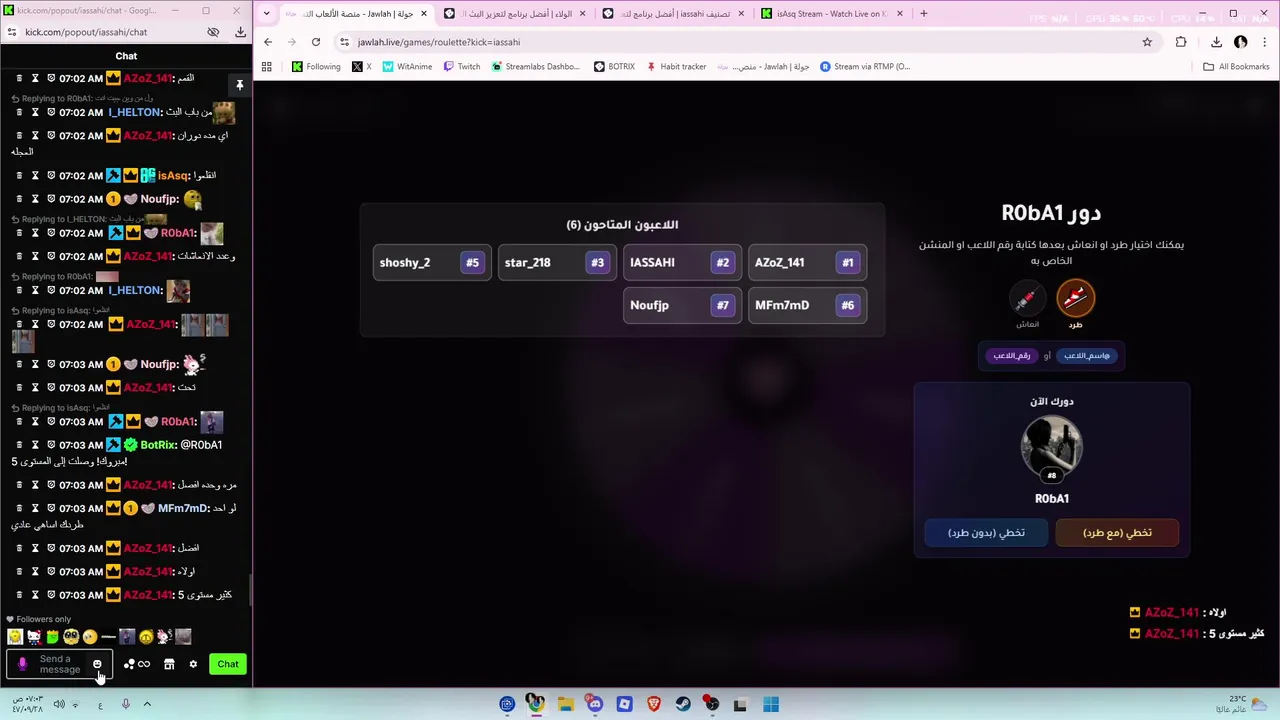Image resolution: width=1280 pixels, height=720 pixels.
Task: Open the Streamlabs Dashboard bookmark
Action: (x=535, y=67)
